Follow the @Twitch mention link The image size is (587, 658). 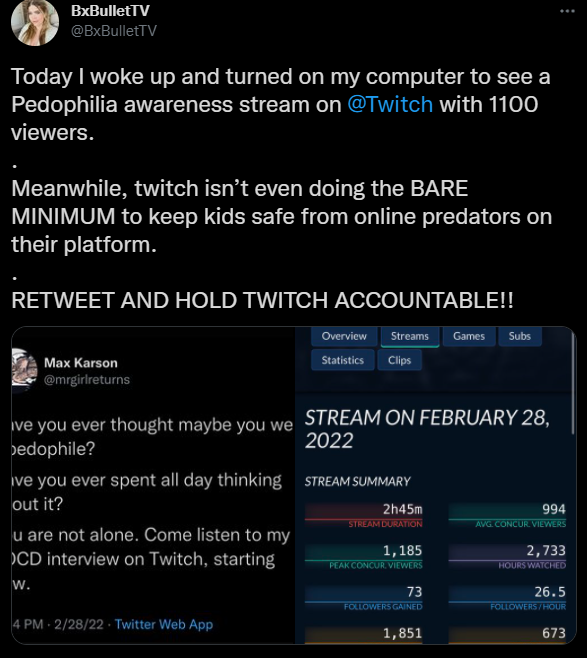click(x=390, y=104)
